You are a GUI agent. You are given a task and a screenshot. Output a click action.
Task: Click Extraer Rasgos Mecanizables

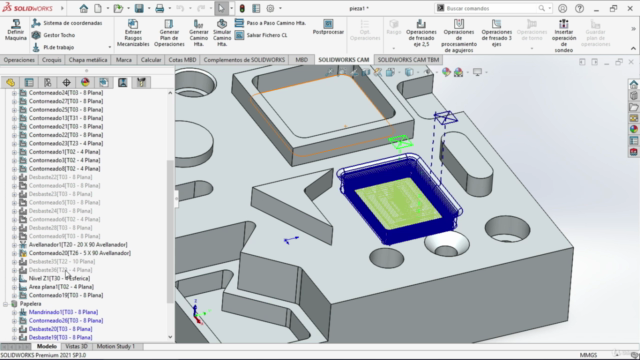pyautogui.click(x=133, y=33)
